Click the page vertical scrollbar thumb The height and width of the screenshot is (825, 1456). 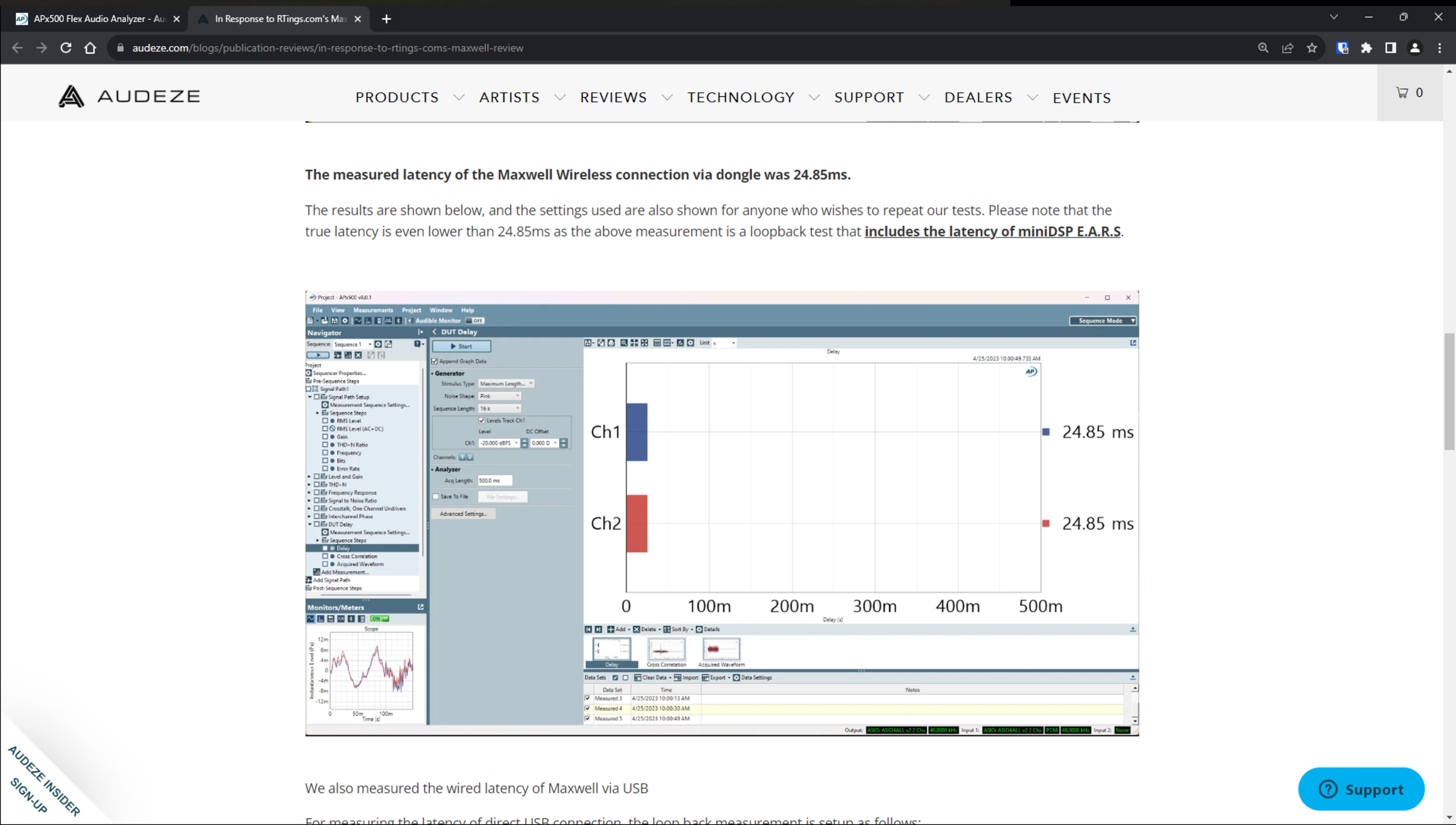1449,391
